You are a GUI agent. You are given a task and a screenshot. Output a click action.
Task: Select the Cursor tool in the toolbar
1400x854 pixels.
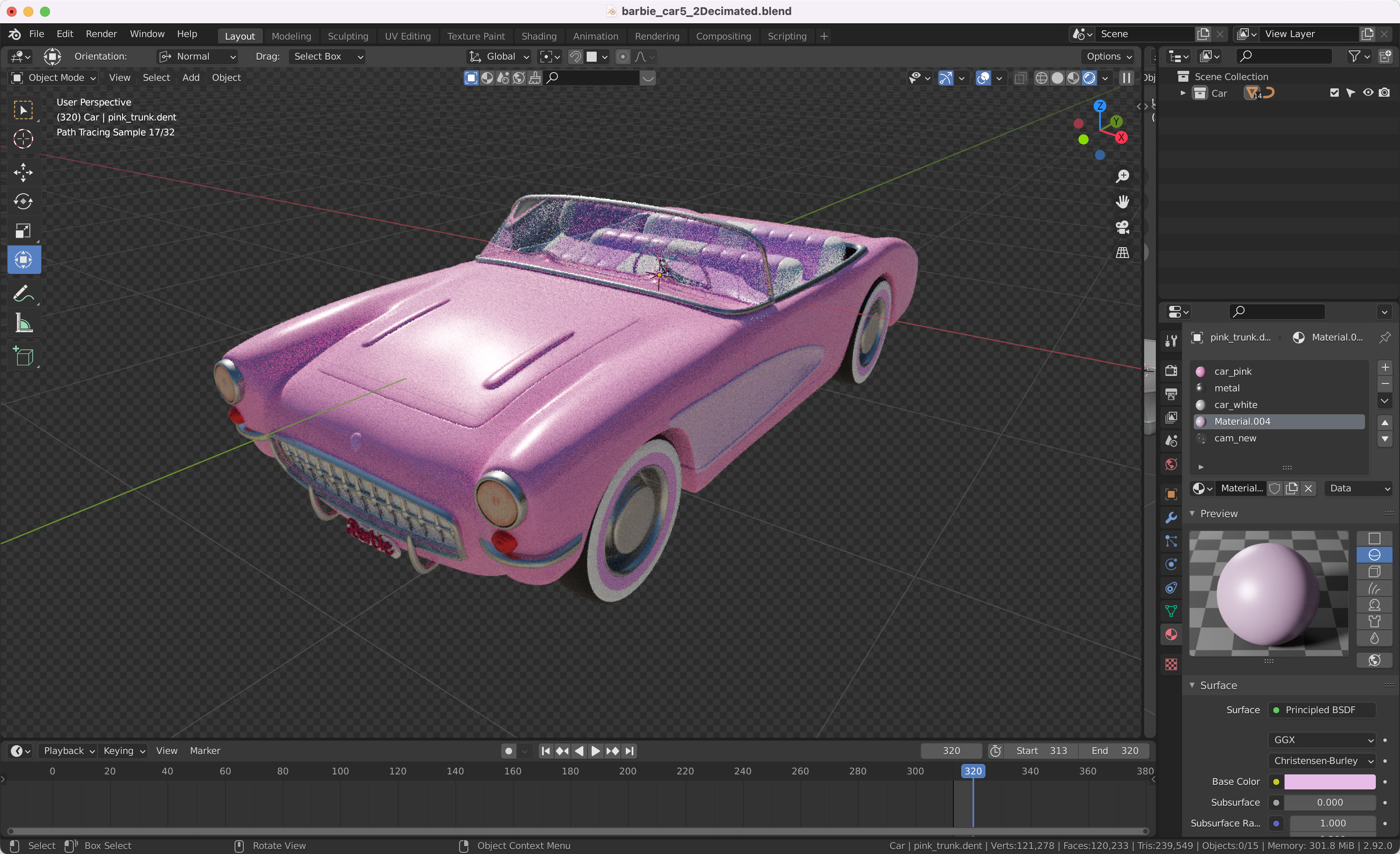coord(23,139)
